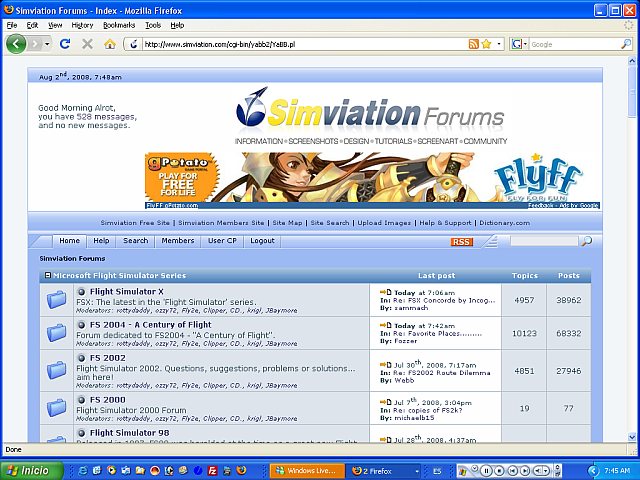Reload the page with the refresh icon
The height and width of the screenshot is (480, 640).
[65, 44]
